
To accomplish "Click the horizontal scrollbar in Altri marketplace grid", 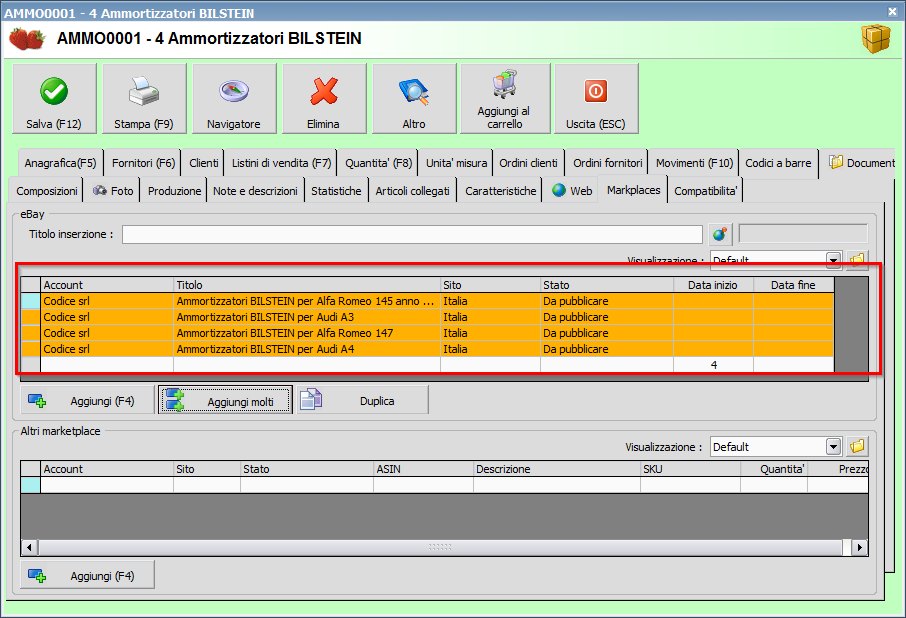I will click(x=440, y=547).
